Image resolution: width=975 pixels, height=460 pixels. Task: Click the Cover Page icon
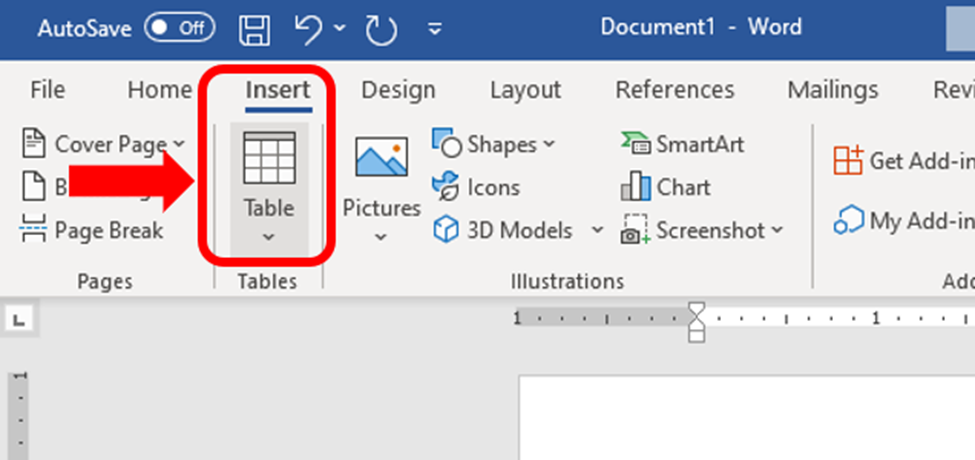[34, 144]
